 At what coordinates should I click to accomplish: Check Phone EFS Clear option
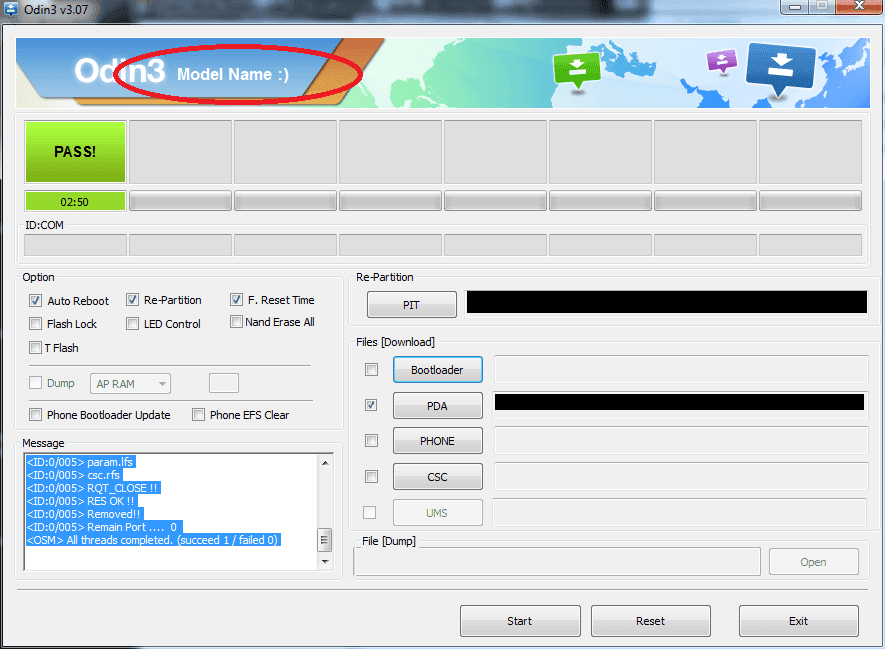pos(198,415)
